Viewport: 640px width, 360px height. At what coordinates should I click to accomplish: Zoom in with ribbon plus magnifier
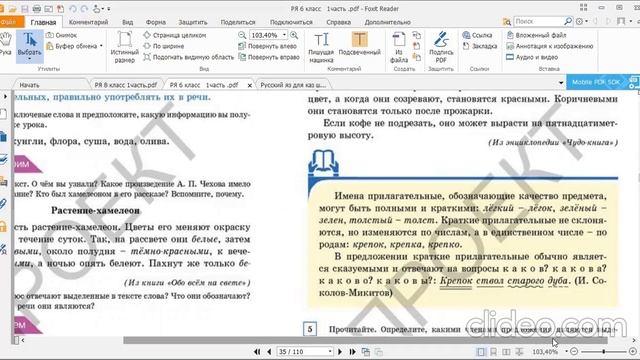(294, 35)
